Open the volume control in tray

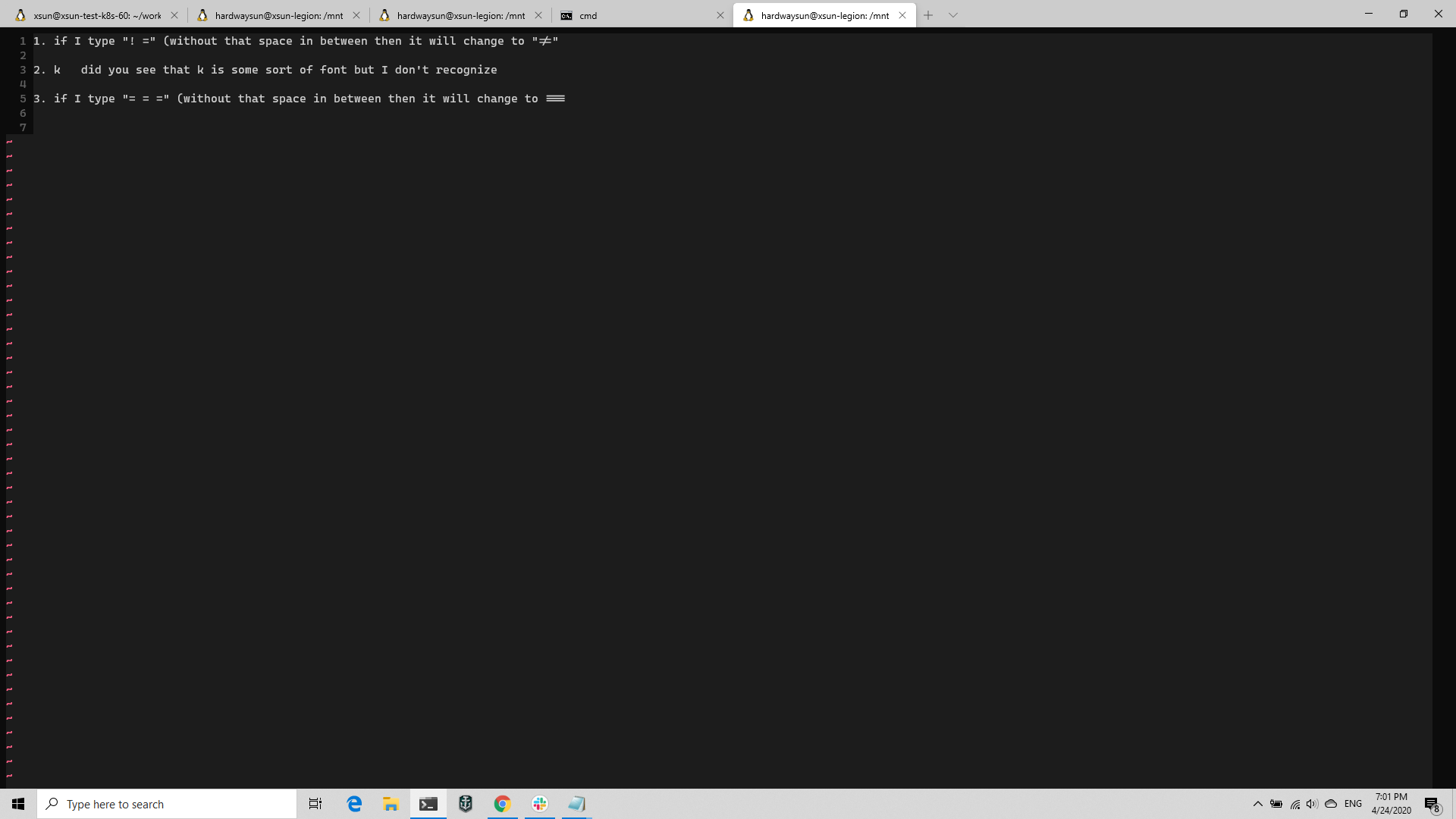pyautogui.click(x=1312, y=804)
